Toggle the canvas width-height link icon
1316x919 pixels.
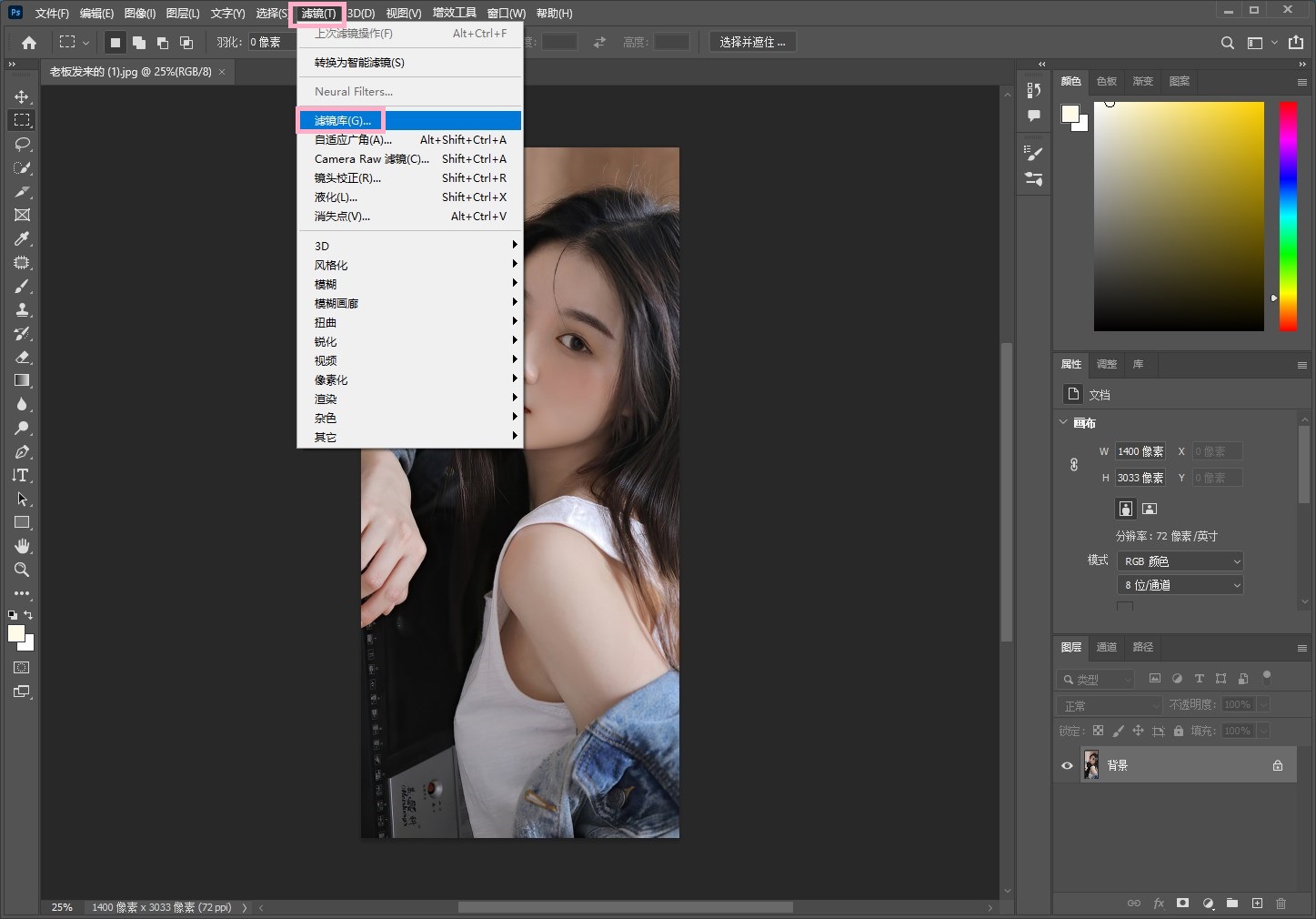[1074, 464]
